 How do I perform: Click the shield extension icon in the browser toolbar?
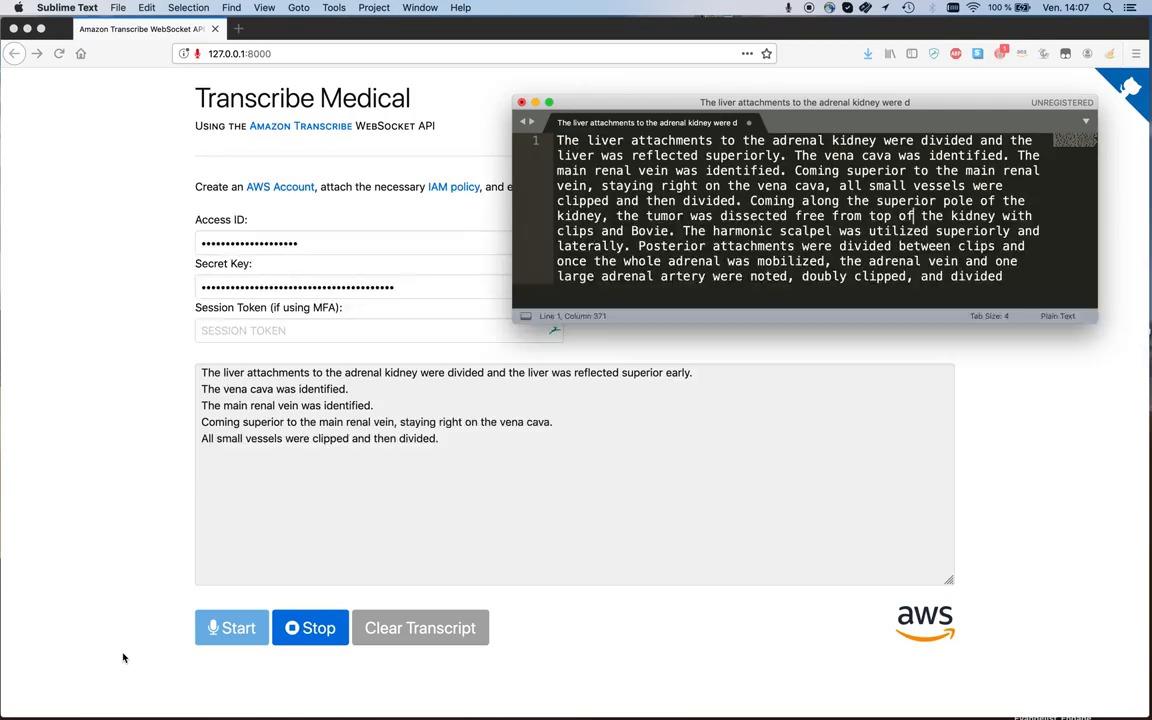934,54
